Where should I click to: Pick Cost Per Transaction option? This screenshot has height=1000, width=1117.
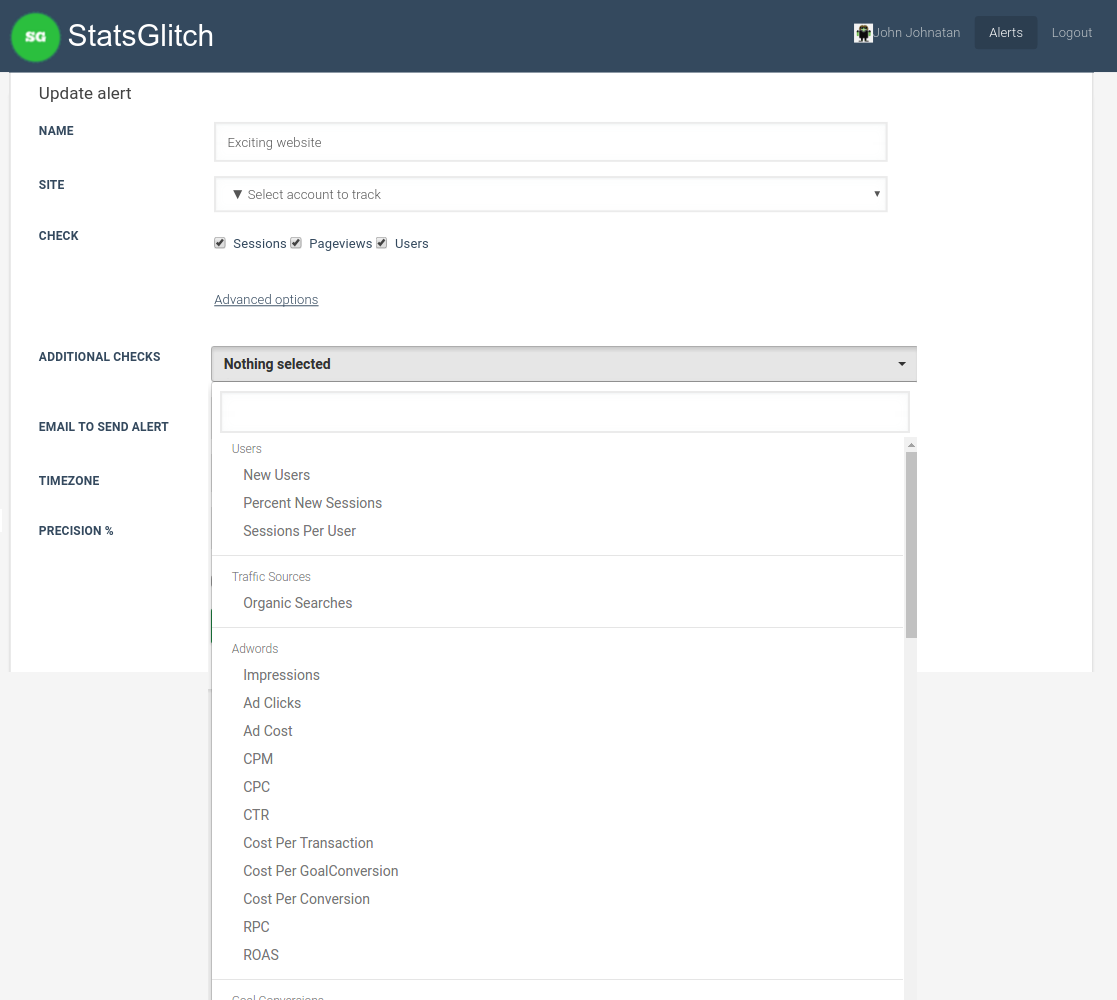[x=308, y=843]
